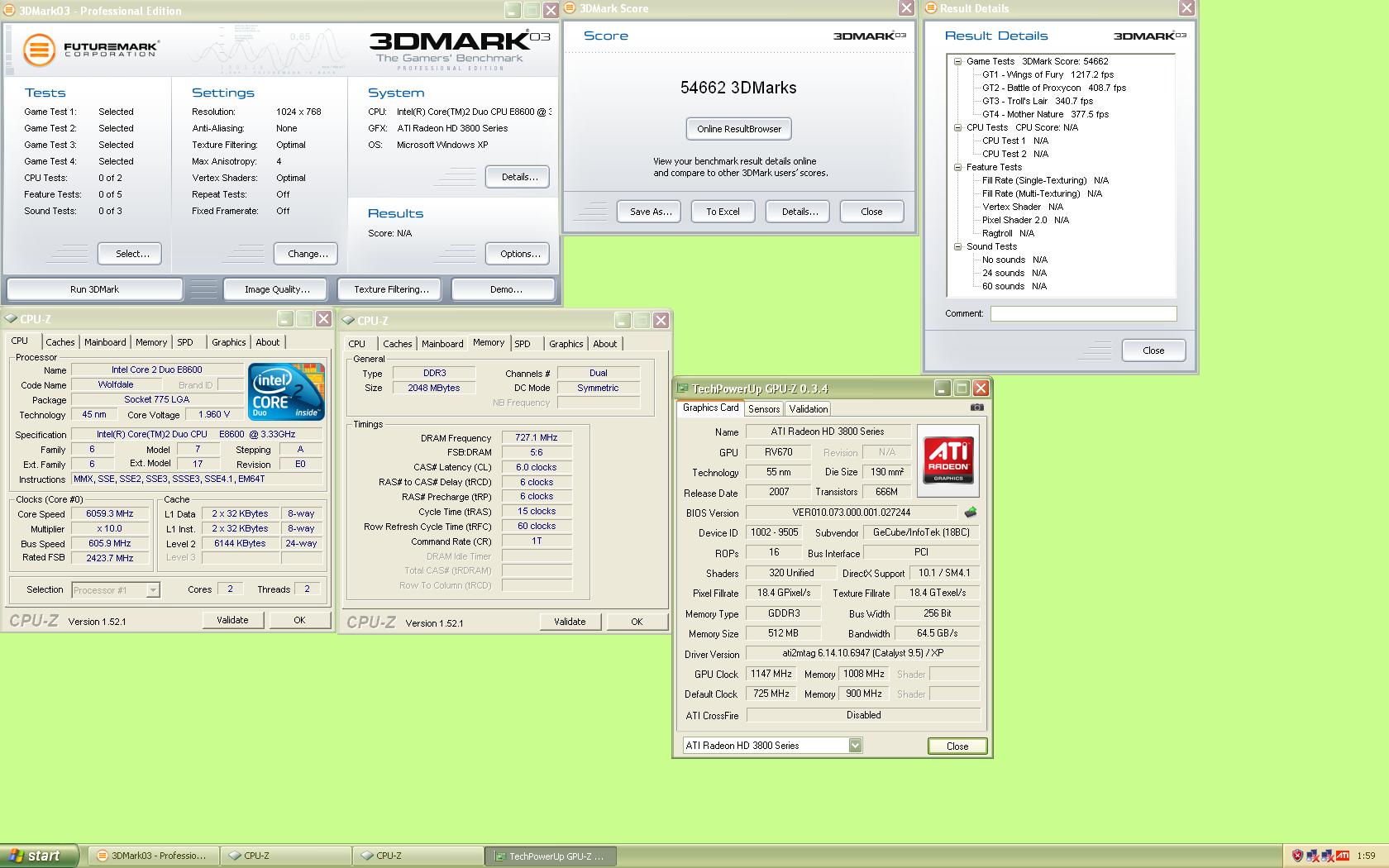Screen dimensions: 1389x868
Task: Collapse the Sound Tests tree node
Action: [x=957, y=246]
